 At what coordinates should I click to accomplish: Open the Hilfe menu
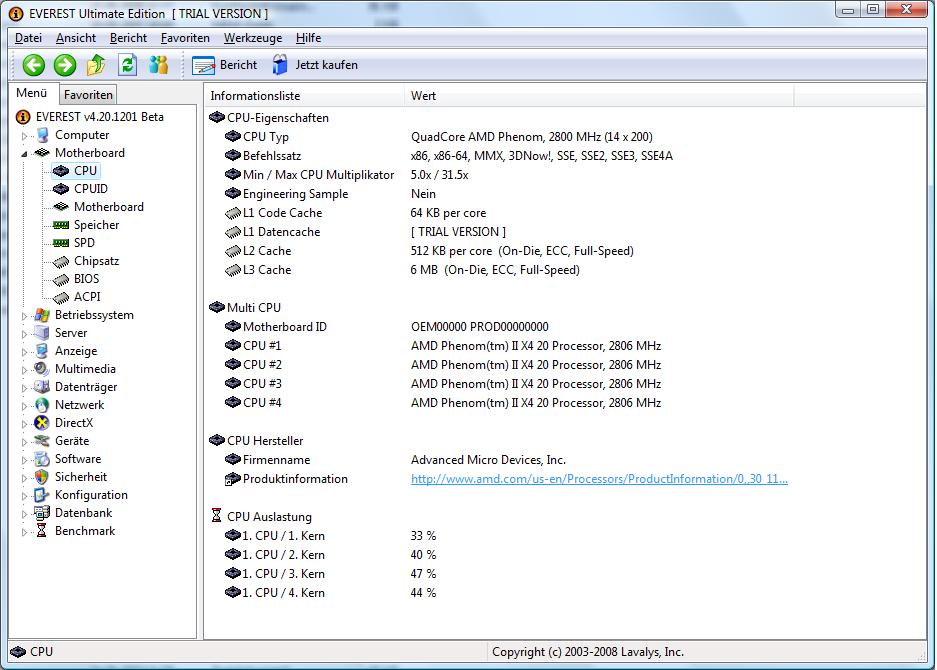[308, 38]
